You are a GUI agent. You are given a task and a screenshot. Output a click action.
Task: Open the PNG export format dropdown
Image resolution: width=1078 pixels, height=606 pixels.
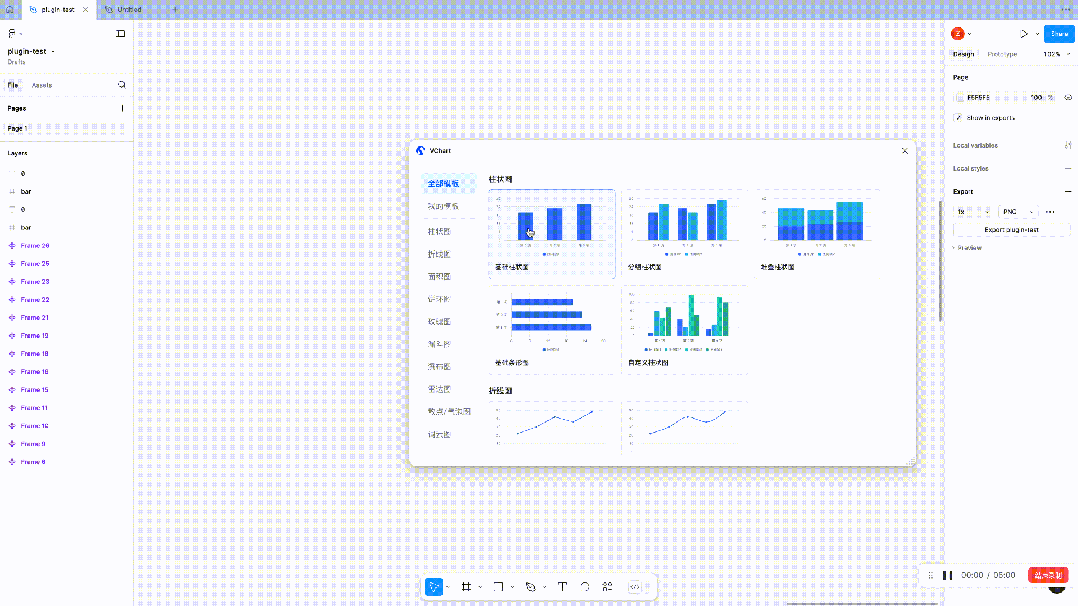pos(1018,211)
